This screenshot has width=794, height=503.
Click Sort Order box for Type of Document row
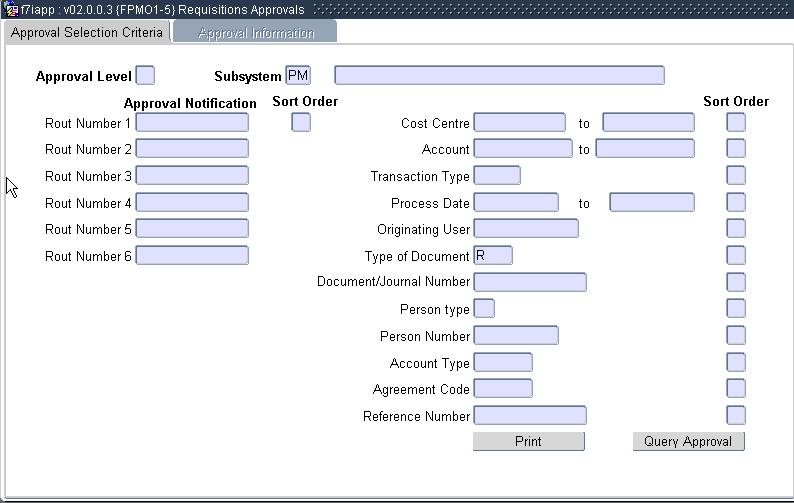point(736,256)
